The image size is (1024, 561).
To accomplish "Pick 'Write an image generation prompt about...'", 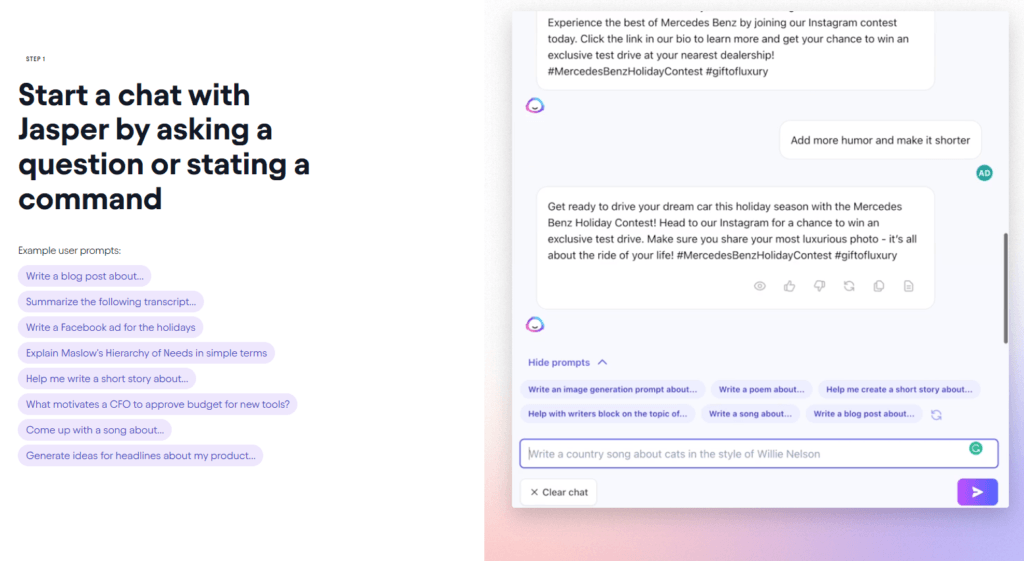I will (x=613, y=389).
